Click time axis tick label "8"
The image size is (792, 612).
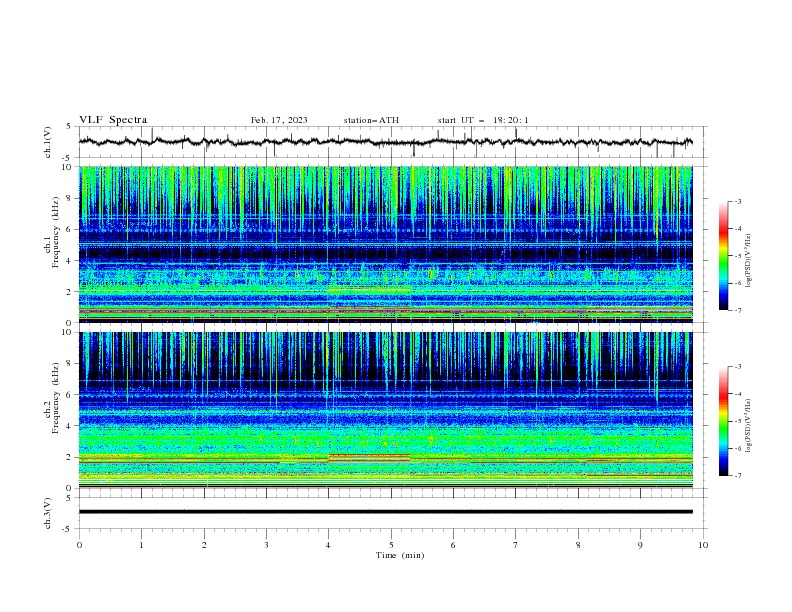(x=578, y=545)
